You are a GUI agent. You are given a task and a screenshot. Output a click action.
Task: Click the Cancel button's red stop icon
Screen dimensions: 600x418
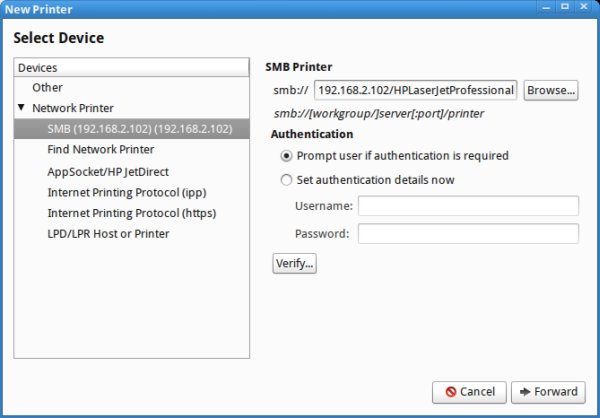pos(451,392)
